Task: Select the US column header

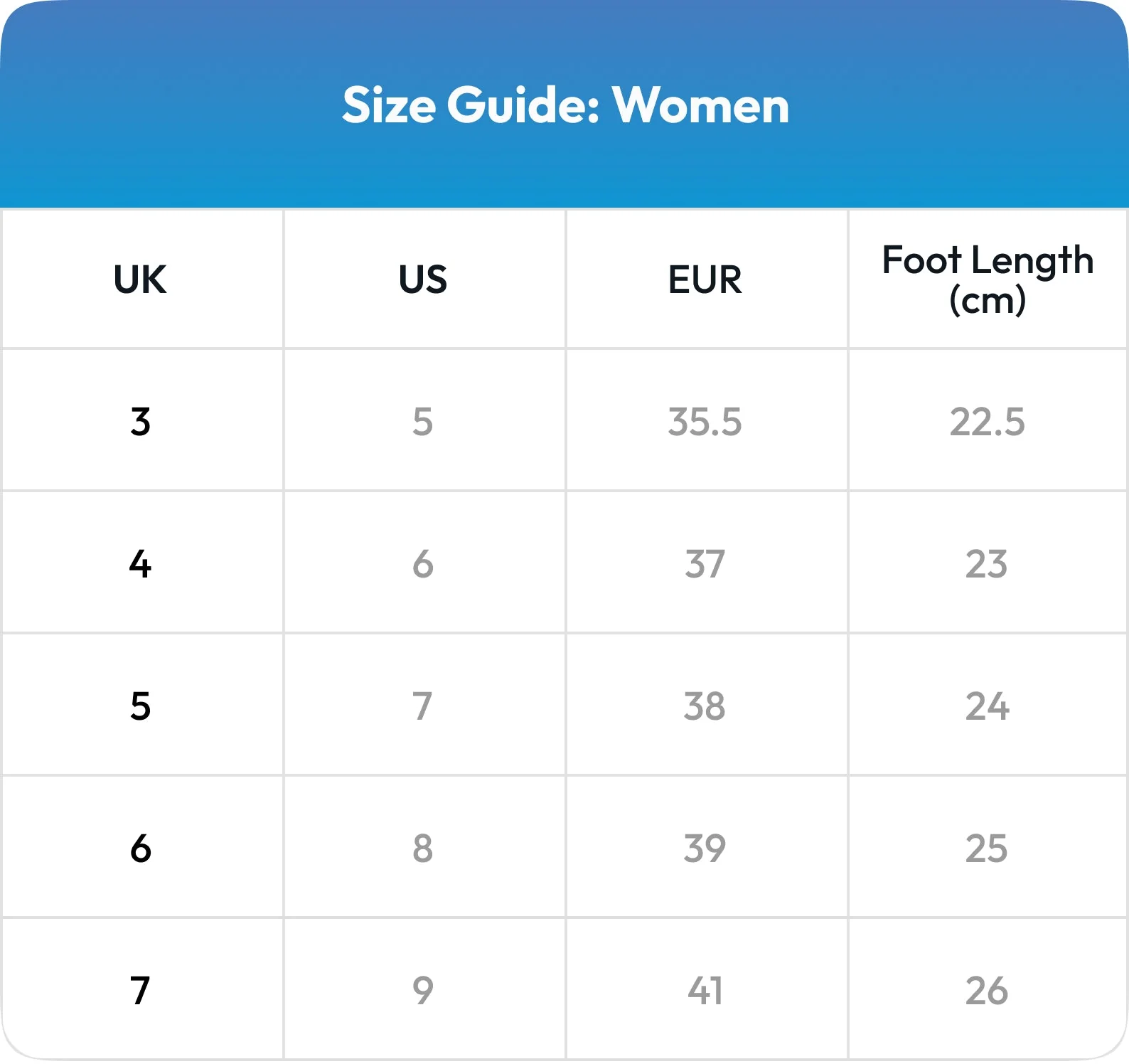Action: [x=423, y=280]
